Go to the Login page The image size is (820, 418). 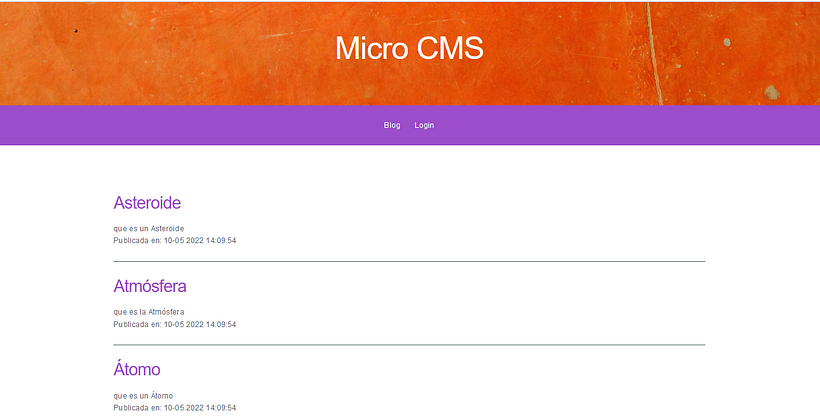point(424,125)
